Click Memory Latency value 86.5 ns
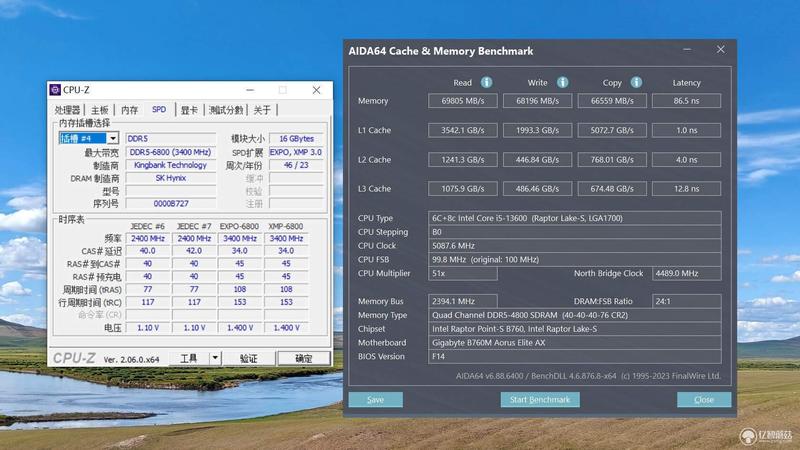 pyautogui.click(x=686, y=101)
